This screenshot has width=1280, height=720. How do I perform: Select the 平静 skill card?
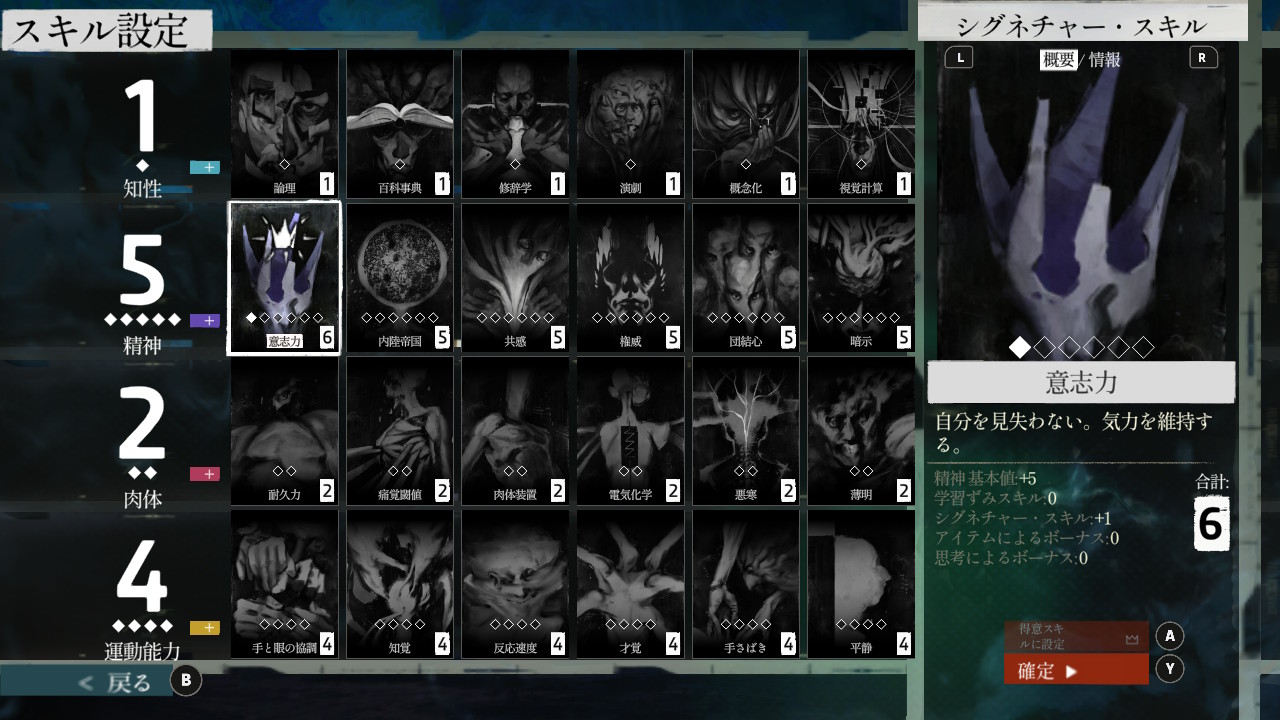coord(861,584)
